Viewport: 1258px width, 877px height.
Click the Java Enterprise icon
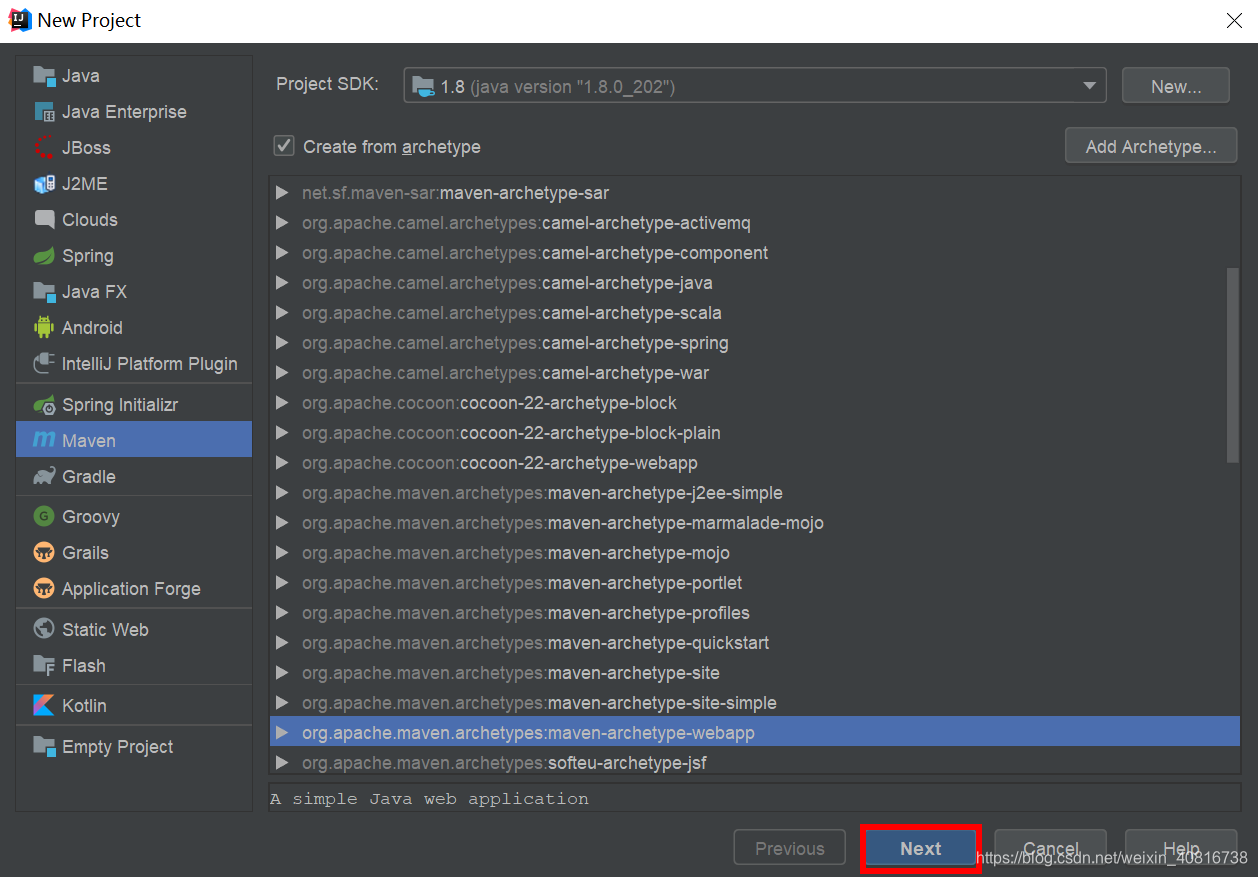tap(44, 112)
